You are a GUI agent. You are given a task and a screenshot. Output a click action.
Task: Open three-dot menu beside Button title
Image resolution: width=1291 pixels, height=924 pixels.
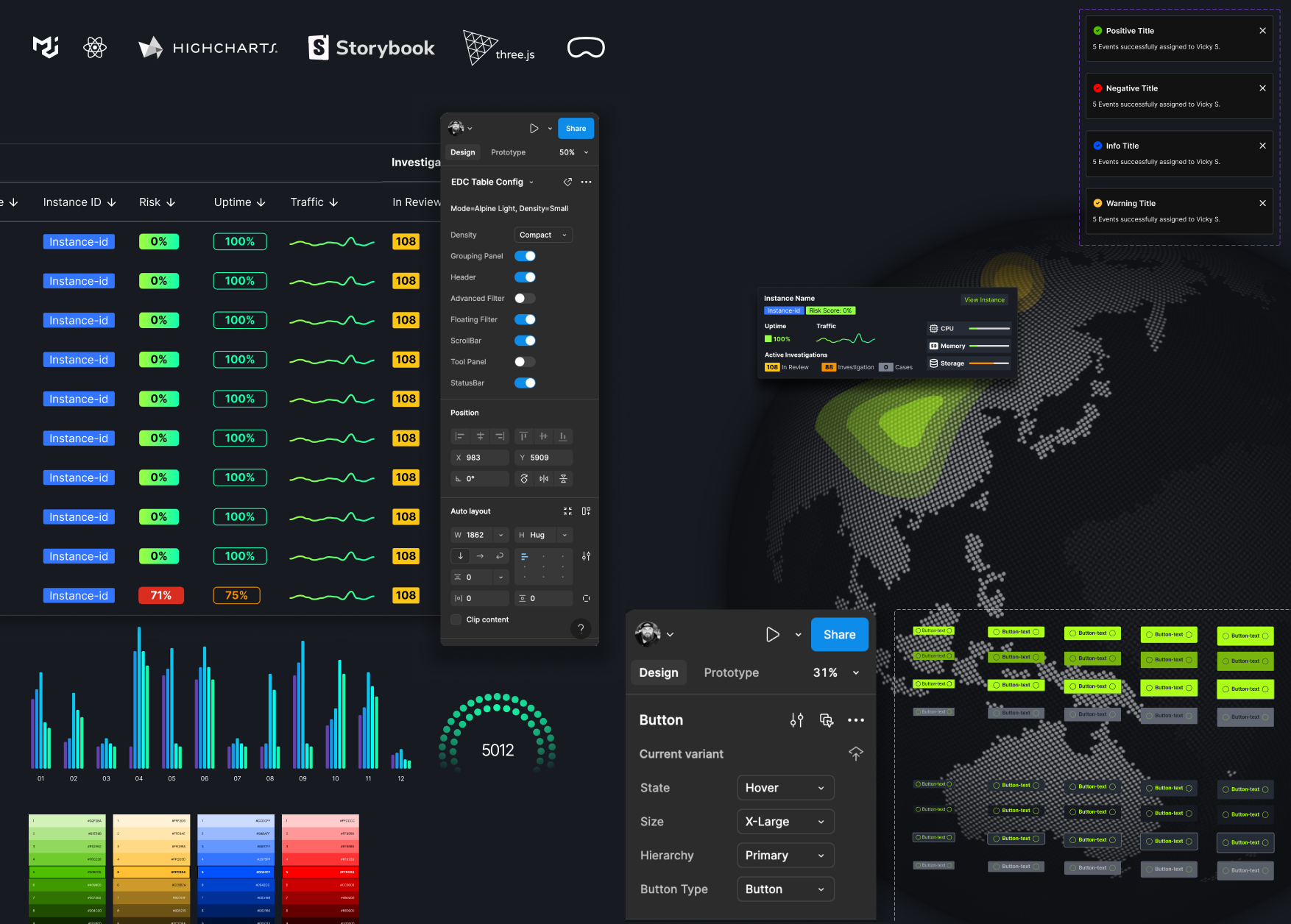856,720
